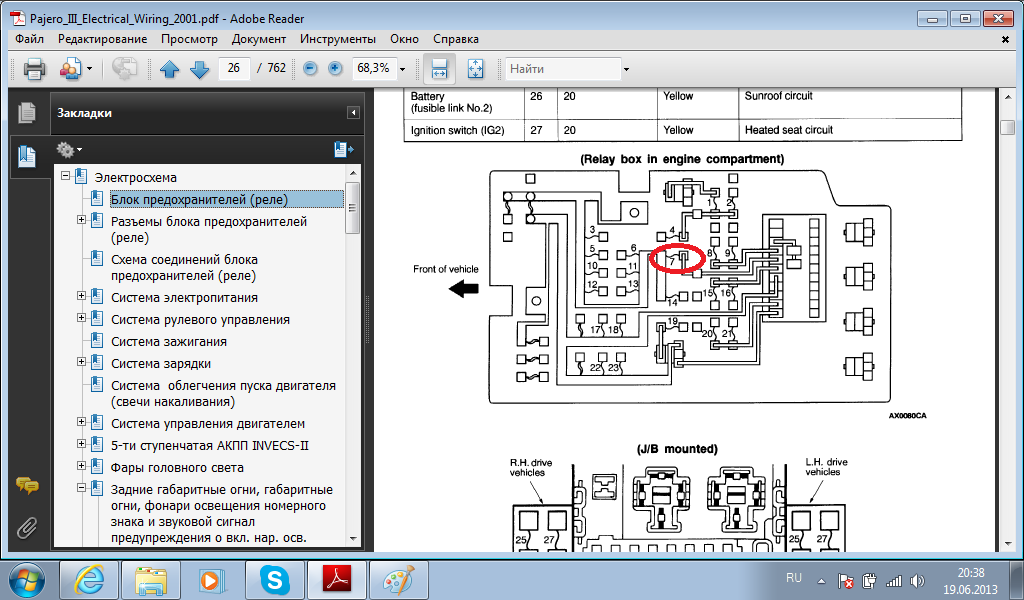Open the bookmarks options gear dropdown

coord(69,150)
